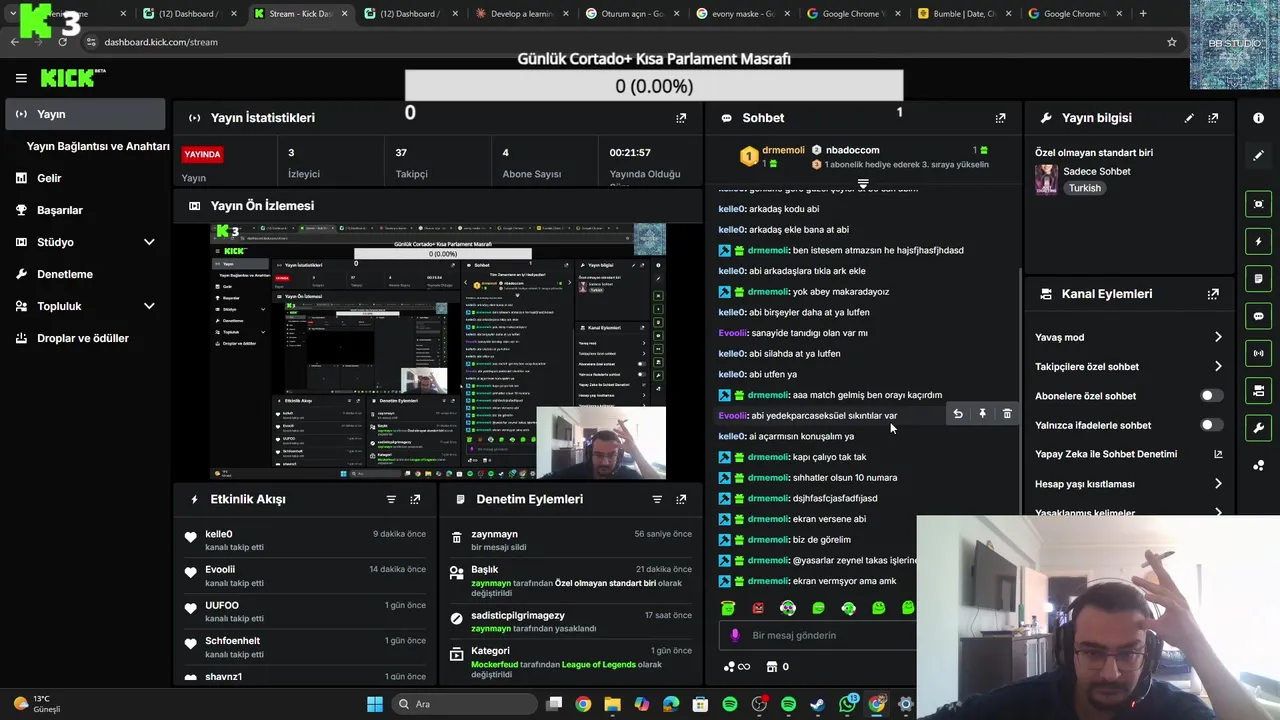Switch to the Bumble browser tab

(965, 14)
